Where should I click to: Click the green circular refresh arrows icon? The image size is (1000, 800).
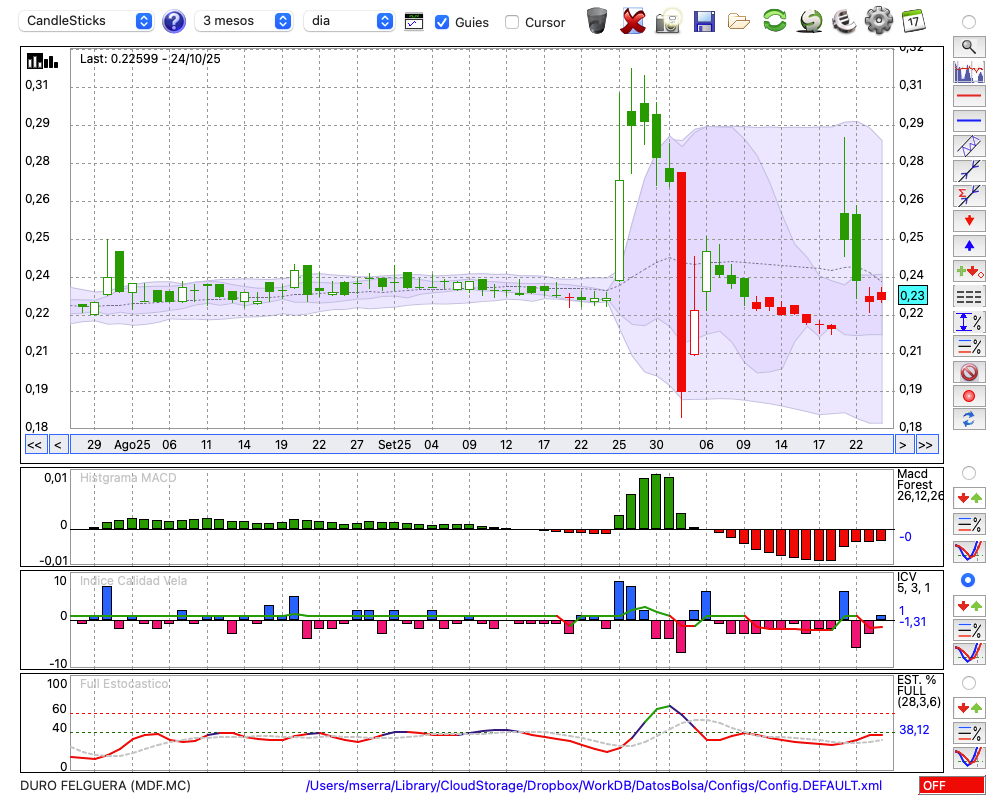click(774, 21)
